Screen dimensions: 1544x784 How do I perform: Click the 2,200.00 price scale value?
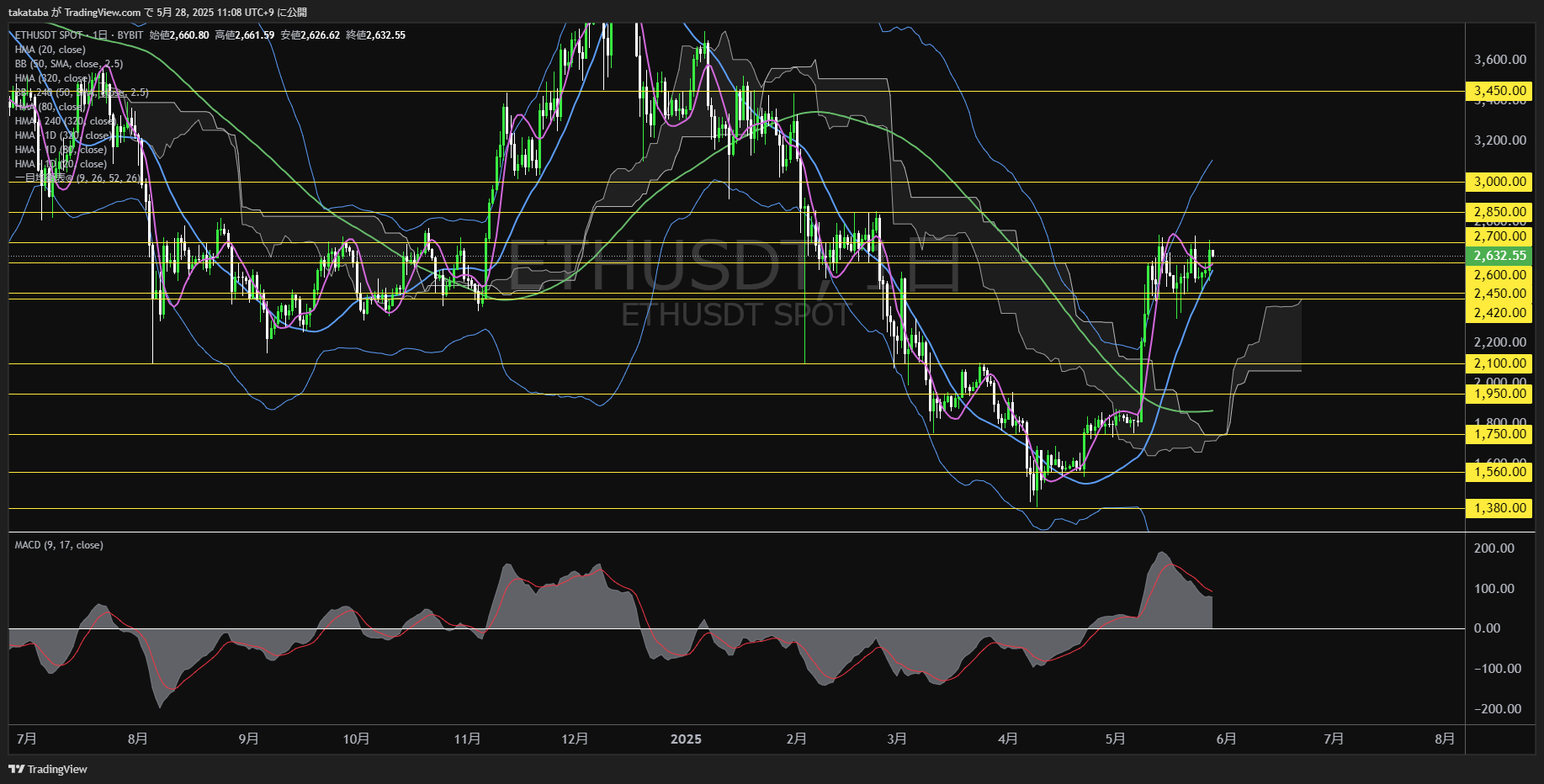(x=1500, y=342)
